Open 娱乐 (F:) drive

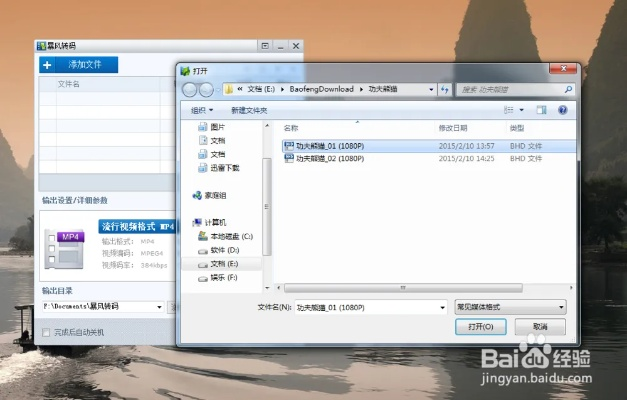[x=224, y=276]
